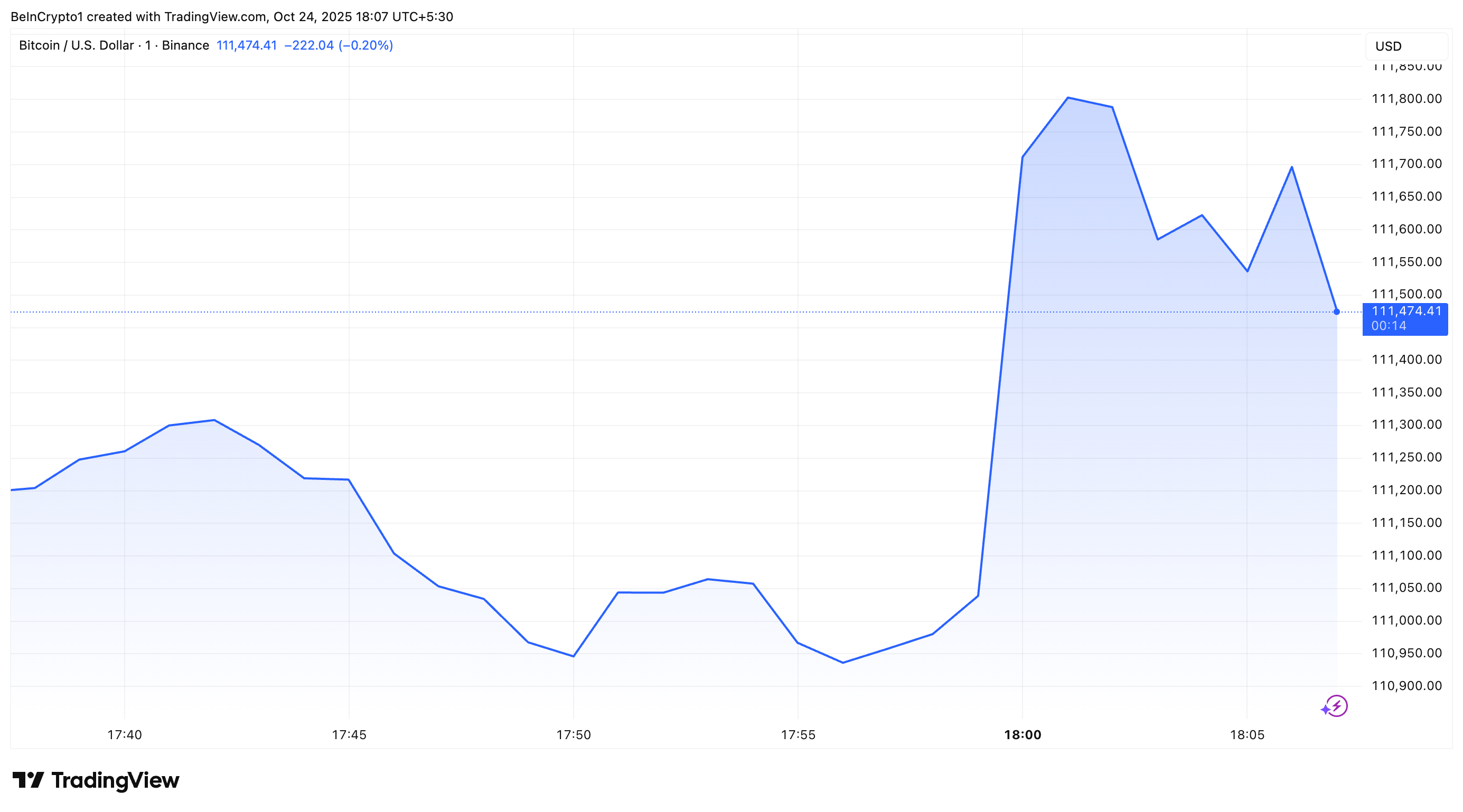Select the 17:50 time axis label
The width and height of the screenshot is (1463, 812).
click(x=574, y=735)
